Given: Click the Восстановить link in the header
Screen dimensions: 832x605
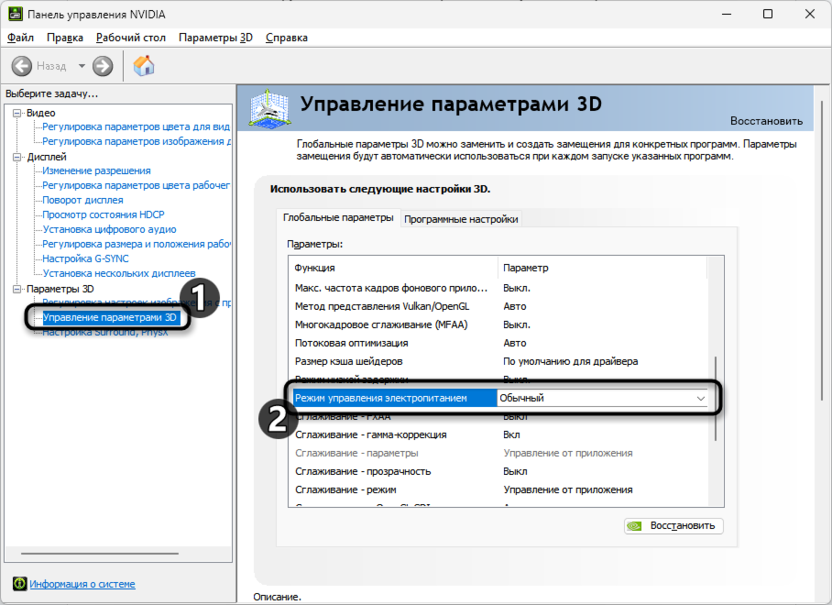Looking at the screenshot, I should pos(765,121).
